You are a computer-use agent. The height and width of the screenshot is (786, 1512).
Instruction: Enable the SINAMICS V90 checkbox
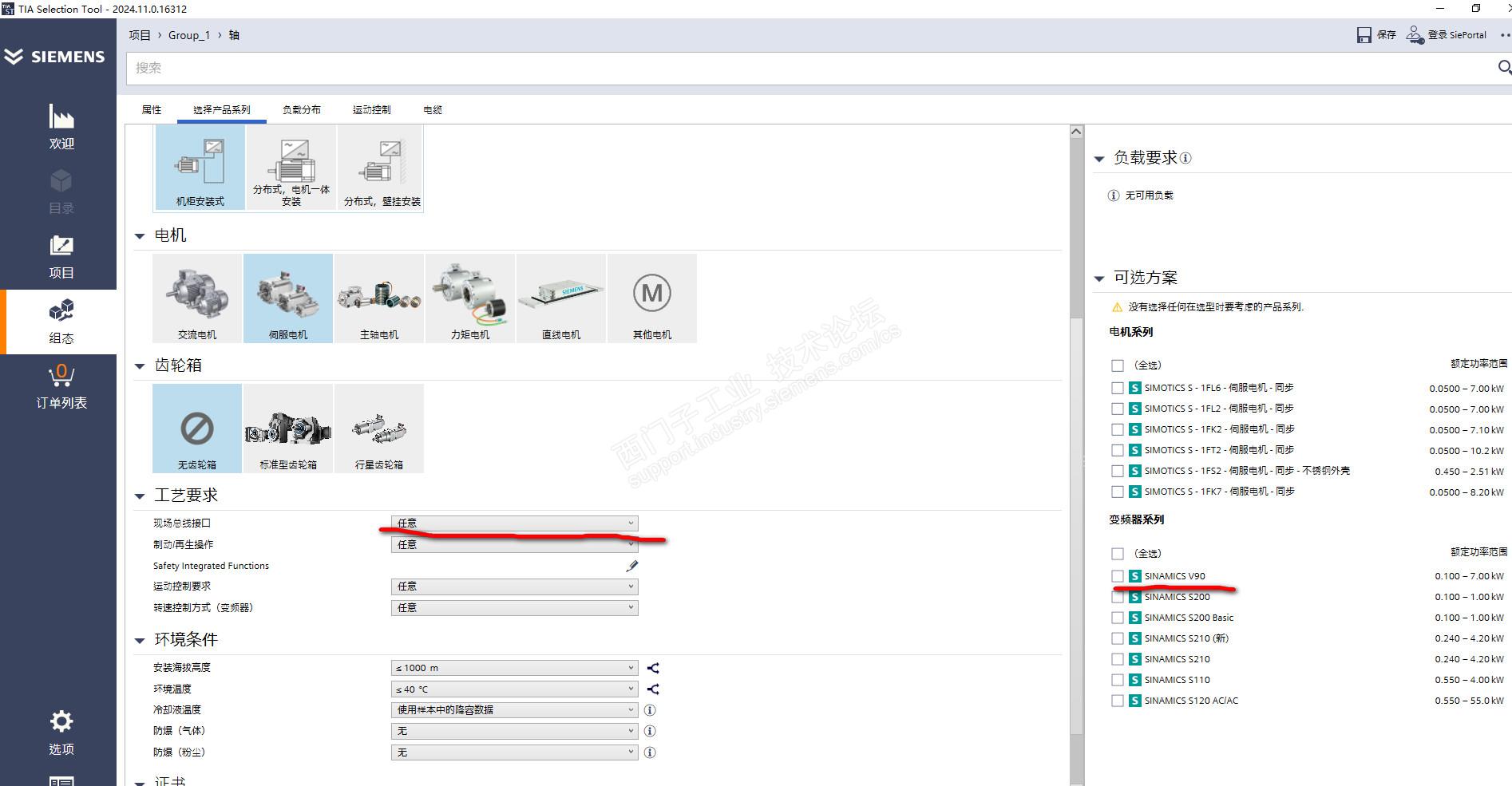1118,576
